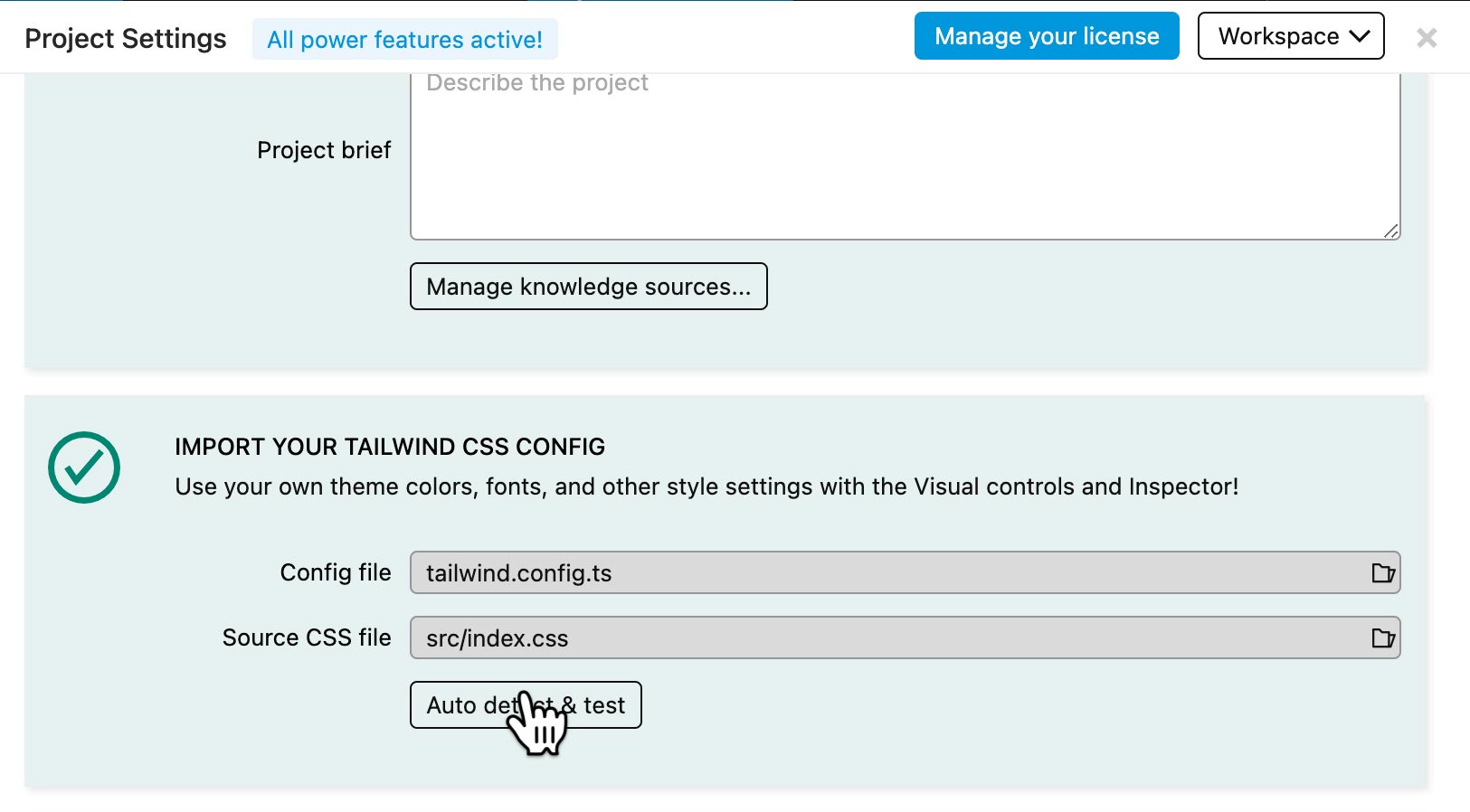Click the Project Settings title text
Screen dimensions: 1470x812
[x=126, y=39]
